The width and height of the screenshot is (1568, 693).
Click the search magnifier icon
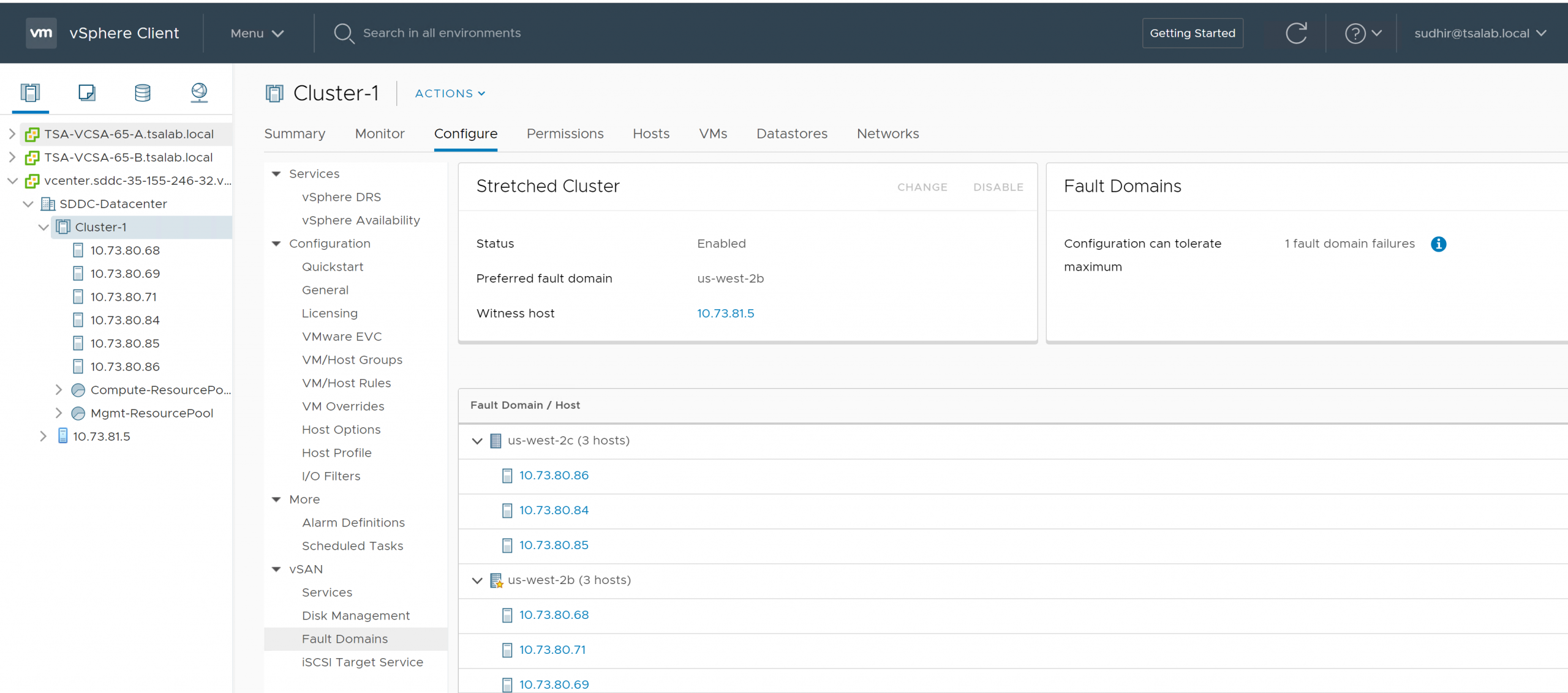click(344, 33)
